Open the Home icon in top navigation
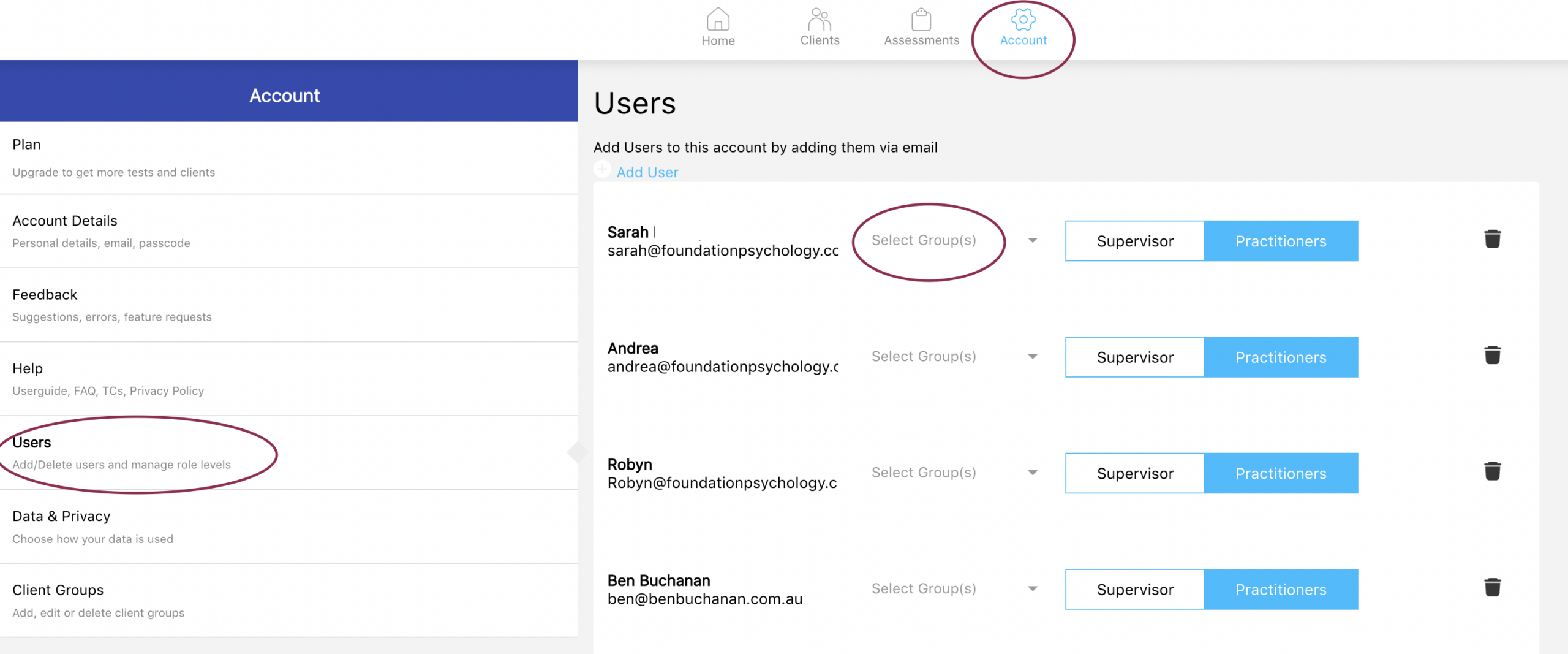 click(x=718, y=19)
